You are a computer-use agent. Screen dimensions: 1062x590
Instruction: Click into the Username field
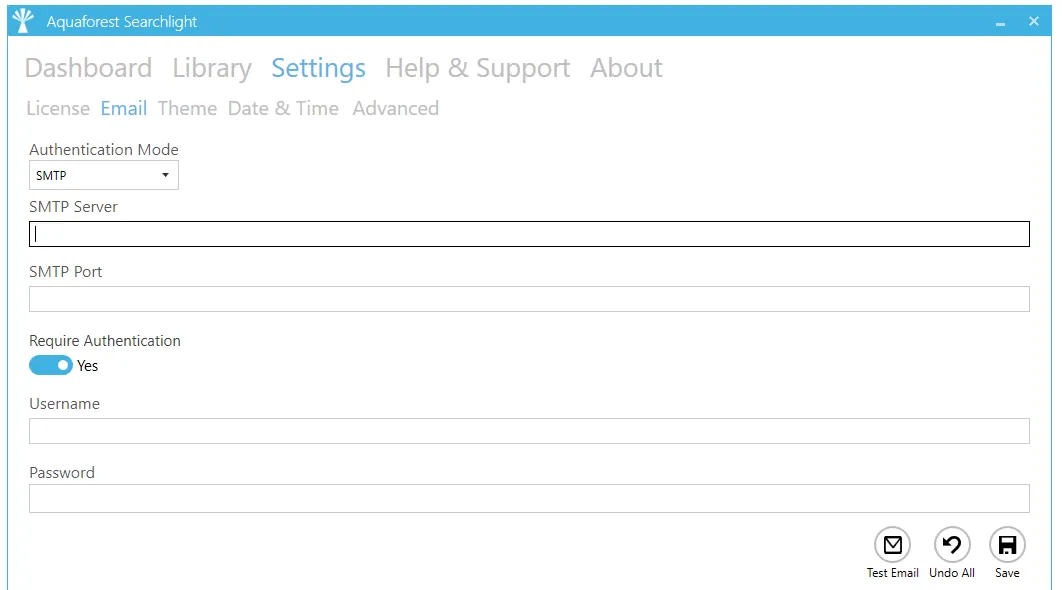pos(529,431)
